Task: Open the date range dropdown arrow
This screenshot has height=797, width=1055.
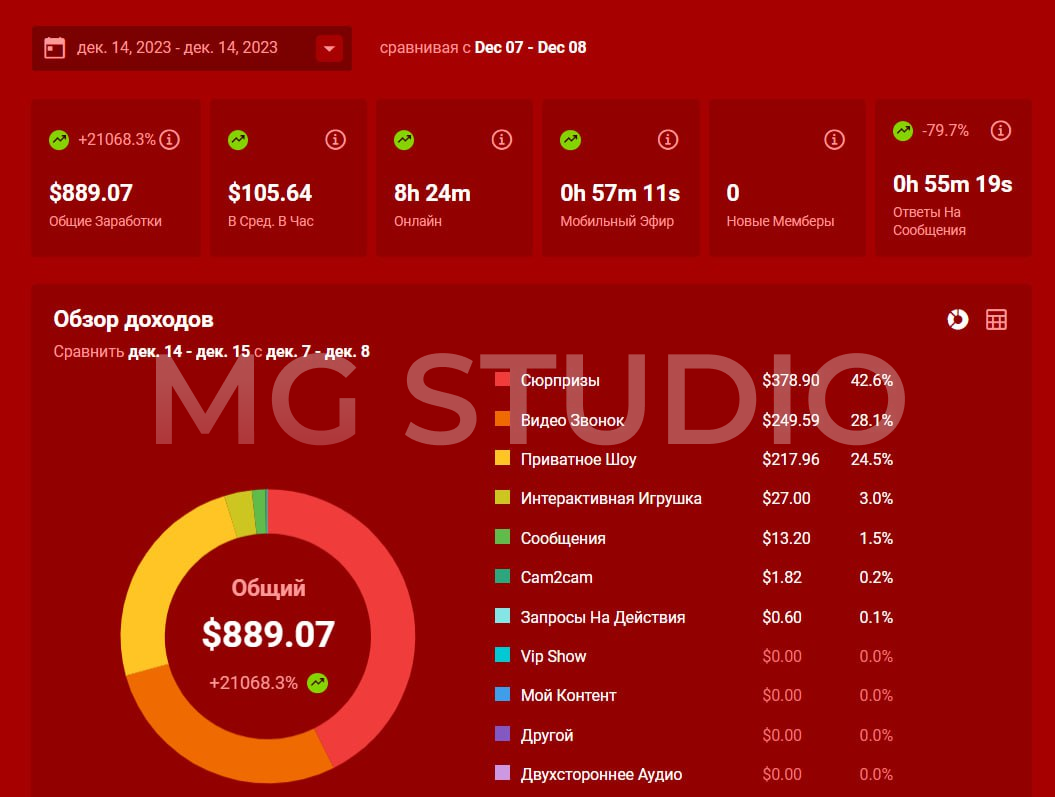Action: 329,48
